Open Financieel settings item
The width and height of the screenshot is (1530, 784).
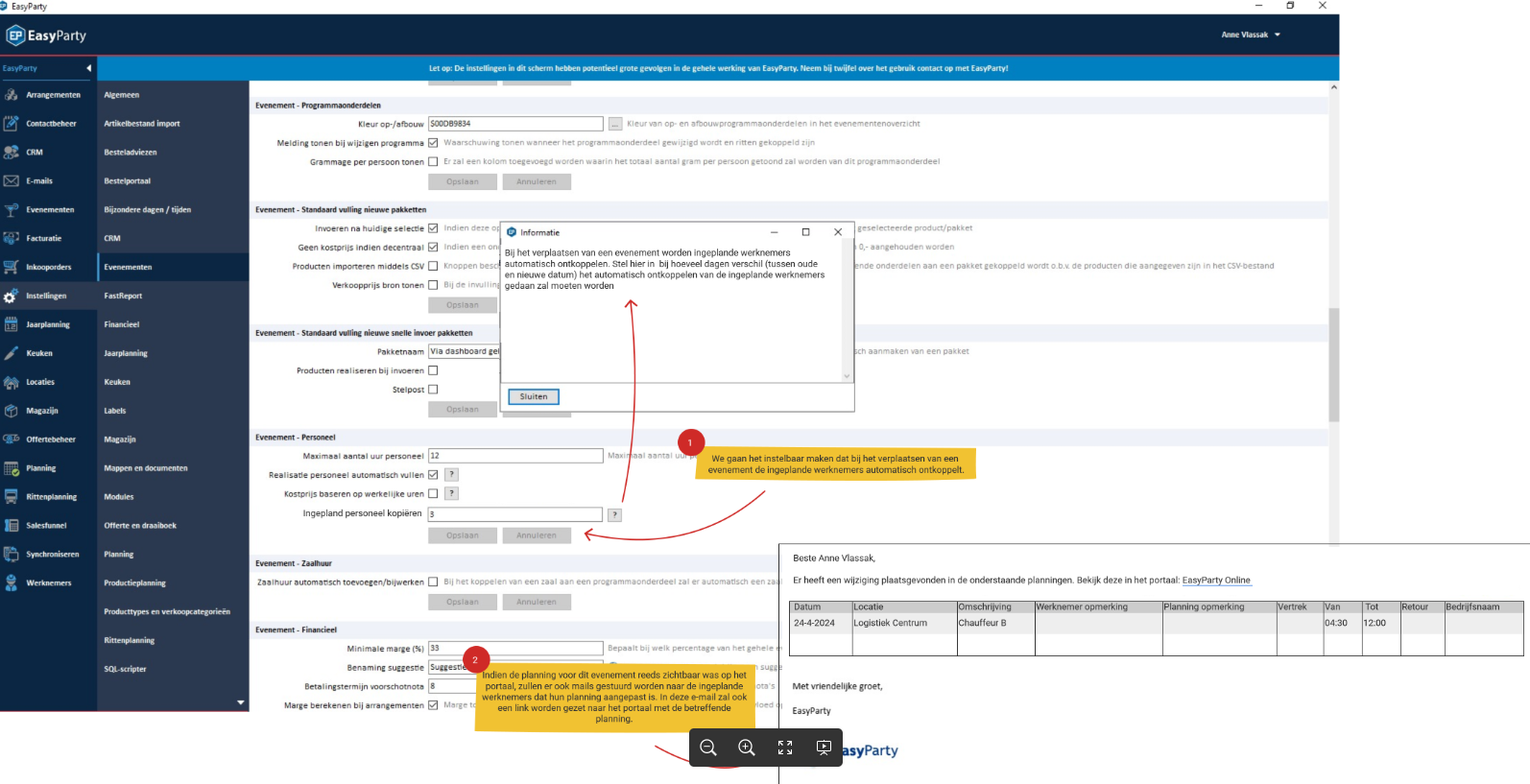click(x=122, y=324)
